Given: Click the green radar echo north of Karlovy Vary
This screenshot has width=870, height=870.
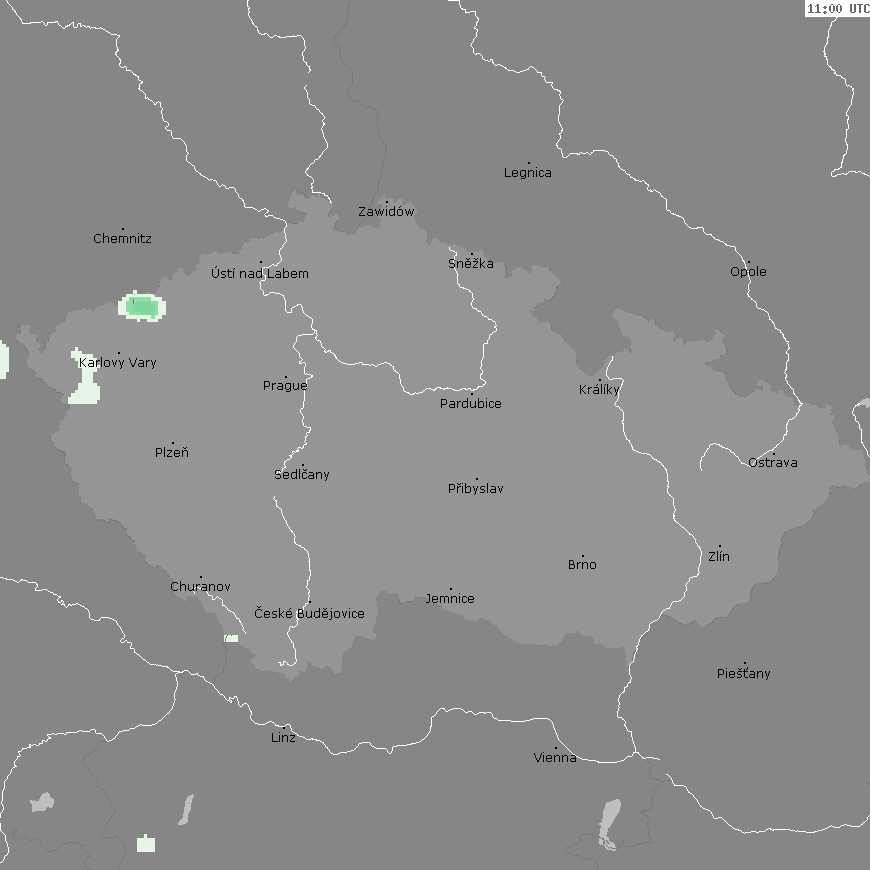Looking at the screenshot, I should point(141,307).
